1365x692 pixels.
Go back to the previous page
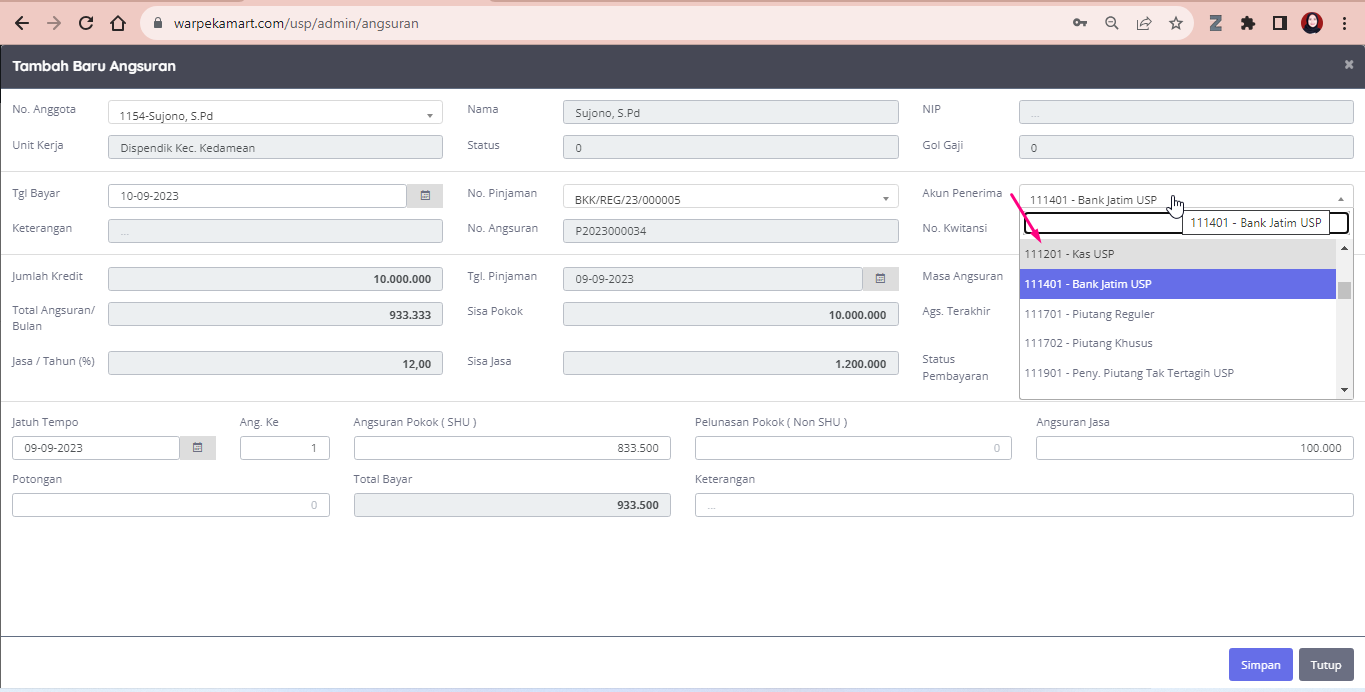click(22, 23)
